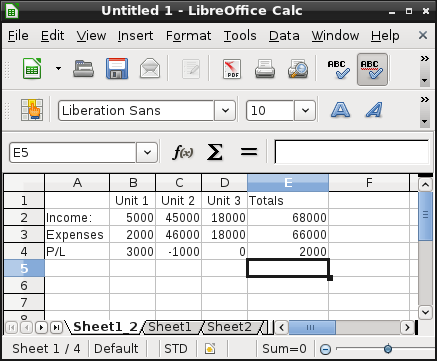Click the horizontal scrollbar right arrow
437x361 pixels.
[407, 327]
